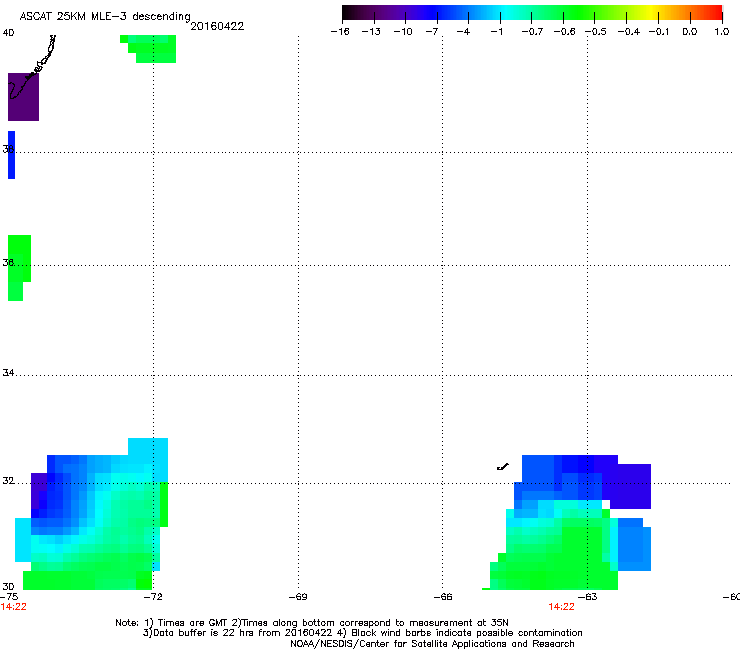Click the longitude label "-66"

point(443,597)
